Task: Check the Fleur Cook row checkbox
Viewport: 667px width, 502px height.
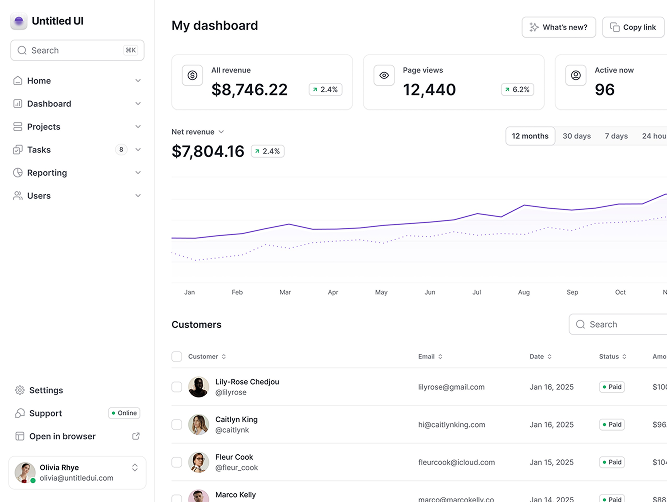Action: pyautogui.click(x=177, y=462)
